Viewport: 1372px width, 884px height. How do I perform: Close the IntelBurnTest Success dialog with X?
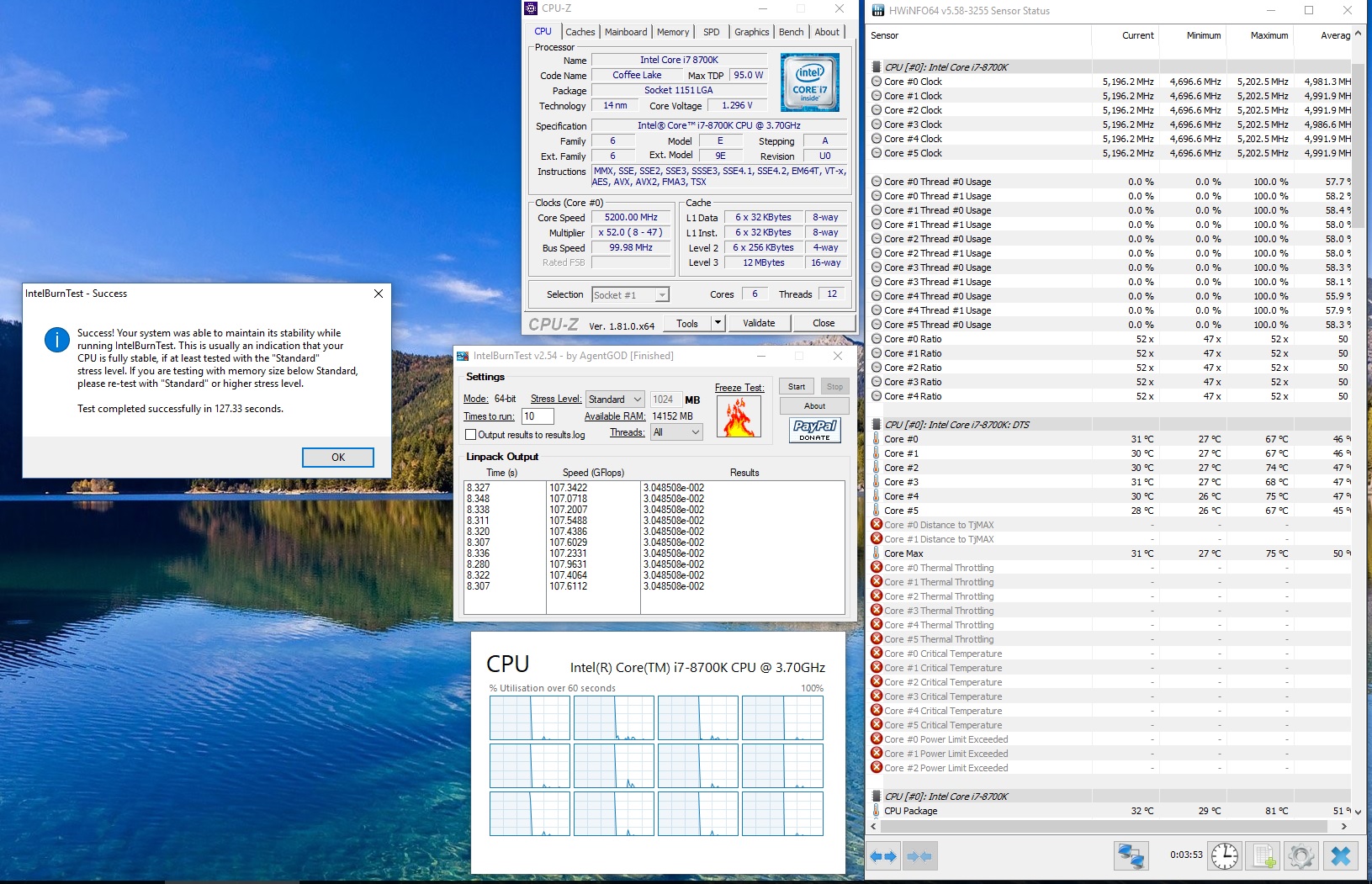point(379,294)
